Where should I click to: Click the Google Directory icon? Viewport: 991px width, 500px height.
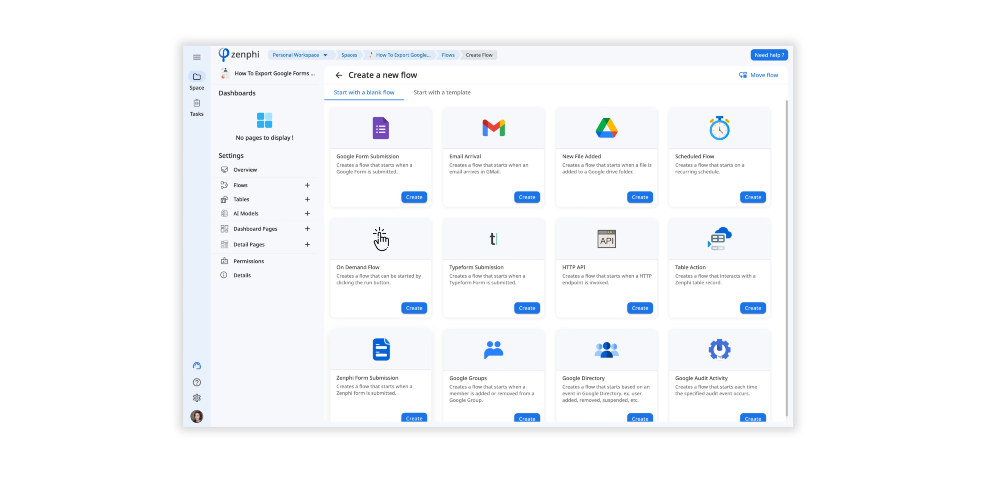[x=606, y=350]
